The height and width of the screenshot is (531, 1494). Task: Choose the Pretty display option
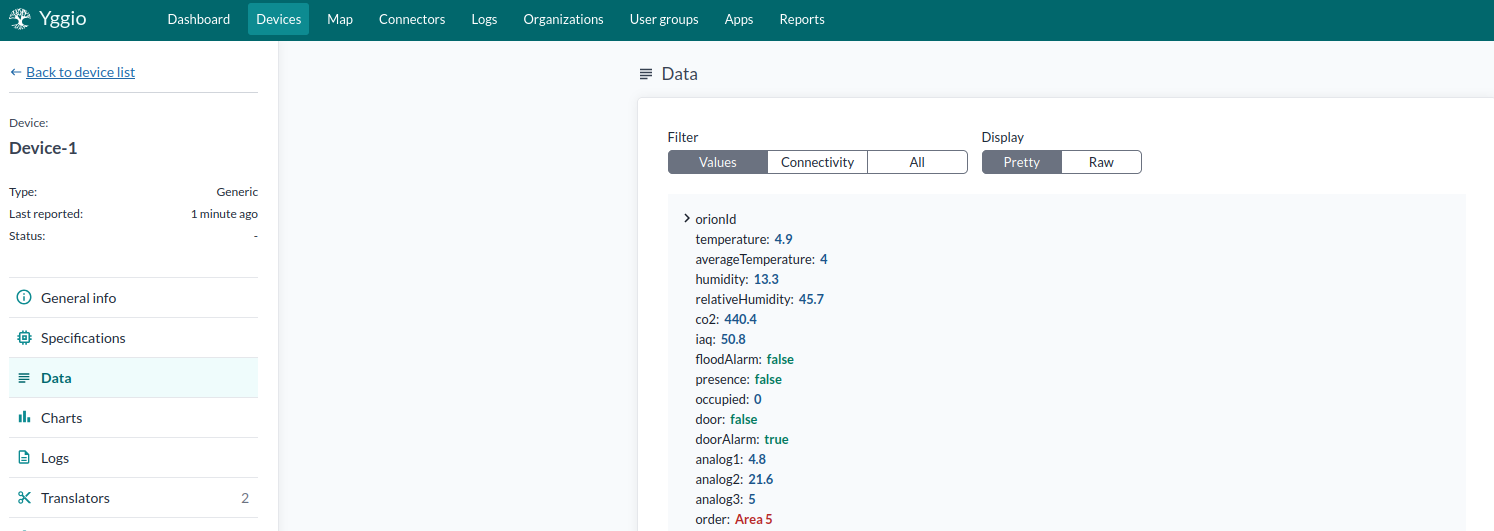[1021, 162]
